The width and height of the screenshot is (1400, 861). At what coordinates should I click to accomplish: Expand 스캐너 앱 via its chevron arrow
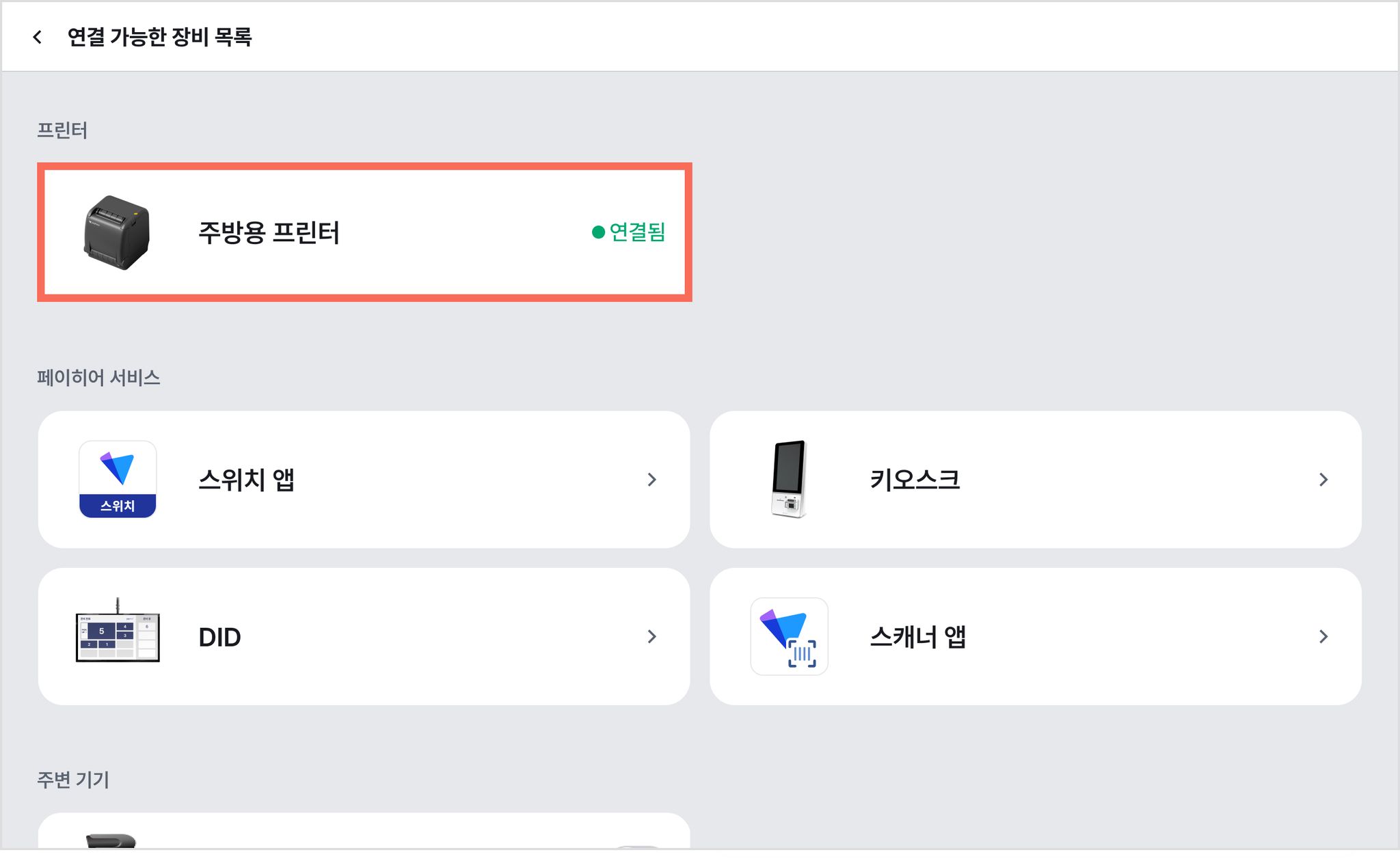click(1323, 637)
